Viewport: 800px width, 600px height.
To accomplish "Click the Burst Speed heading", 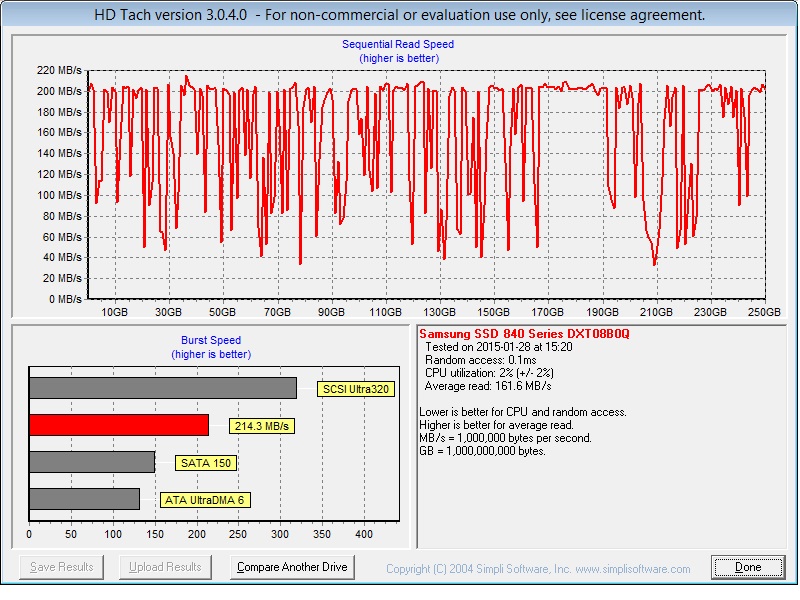I will click(x=211, y=340).
